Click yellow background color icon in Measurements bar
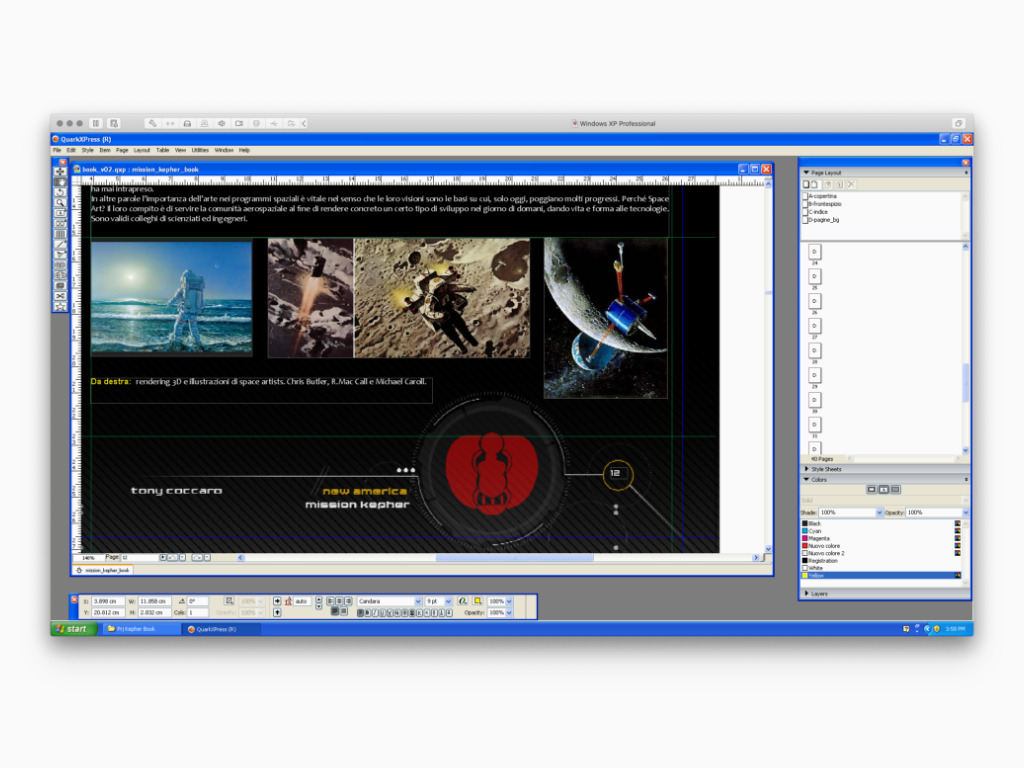The image size is (1024, 768). [x=477, y=601]
